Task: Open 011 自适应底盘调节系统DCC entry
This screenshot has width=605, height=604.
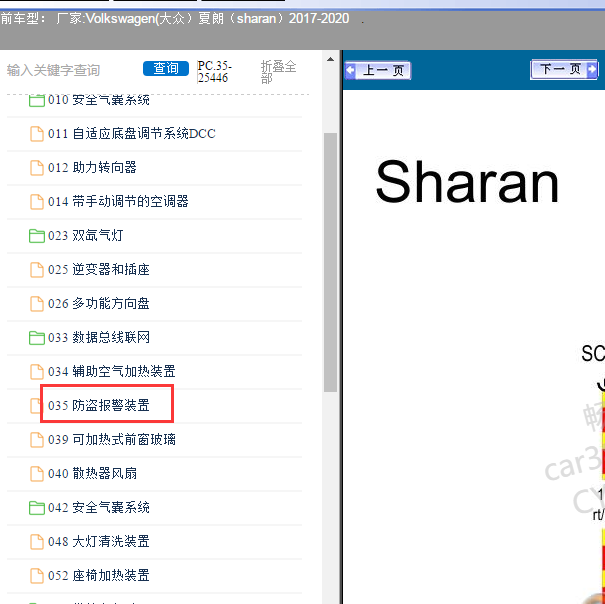Action: tap(132, 134)
